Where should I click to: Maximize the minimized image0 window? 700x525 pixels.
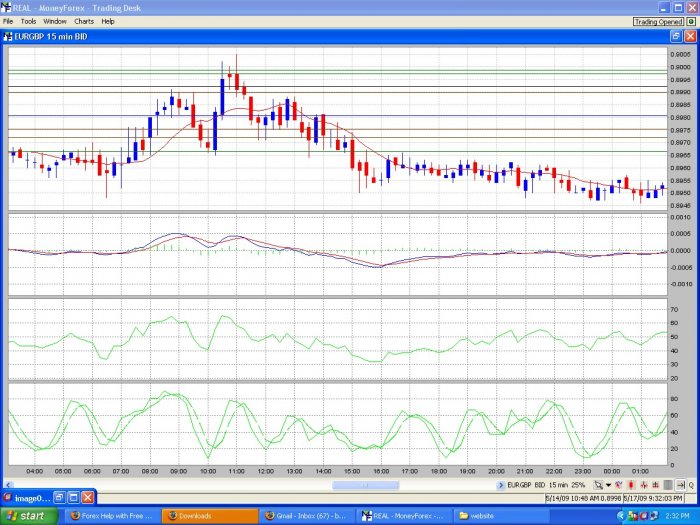74,497
